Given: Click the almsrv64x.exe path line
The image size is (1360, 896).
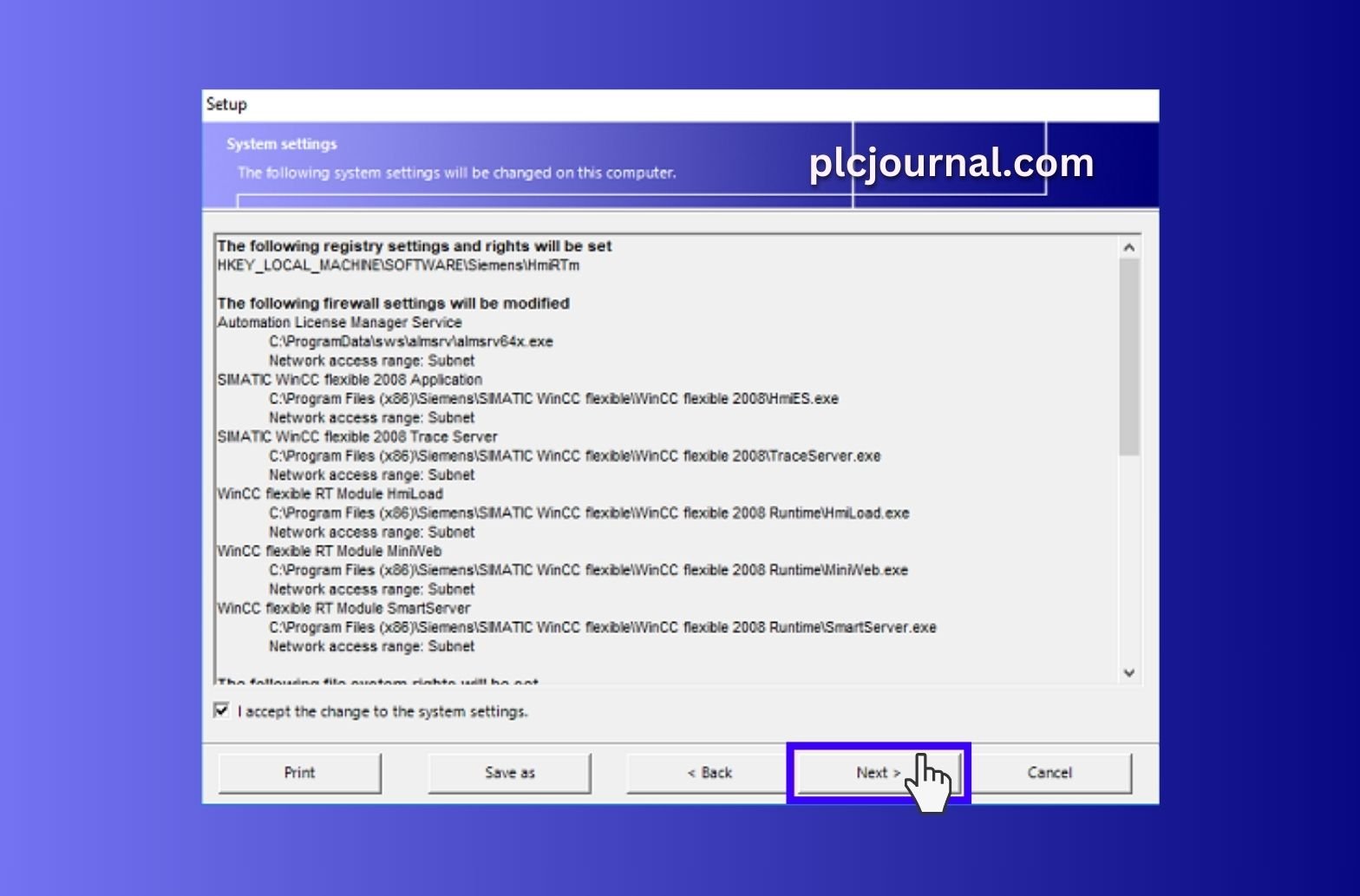Looking at the screenshot, I should (411, 342).
